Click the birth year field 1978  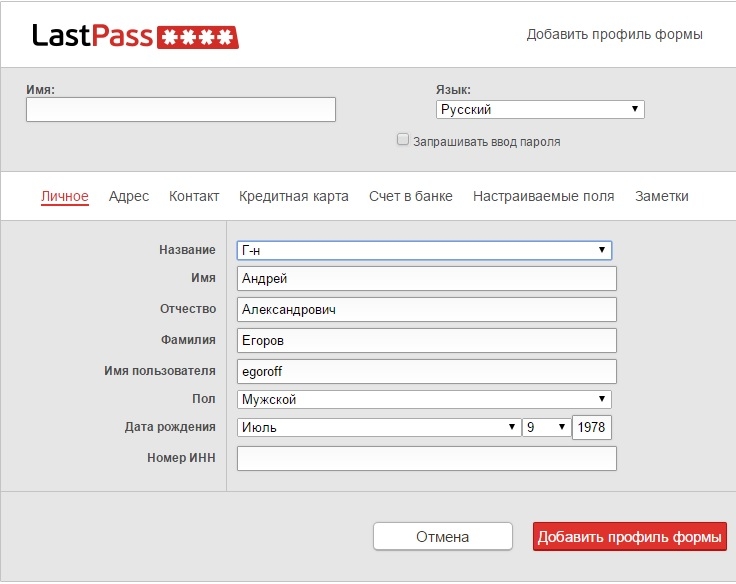point(592,427)
